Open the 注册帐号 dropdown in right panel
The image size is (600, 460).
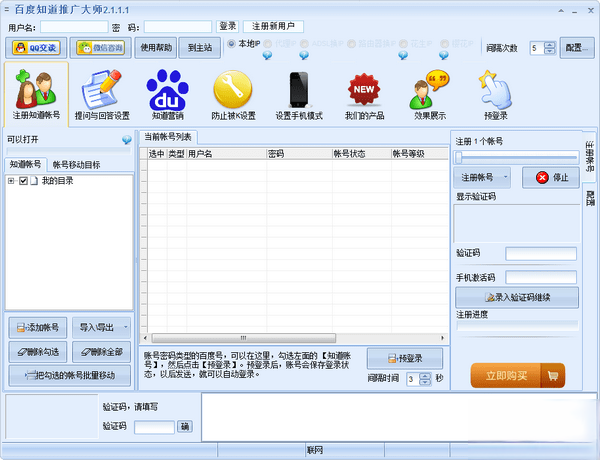tap(484, 178)
